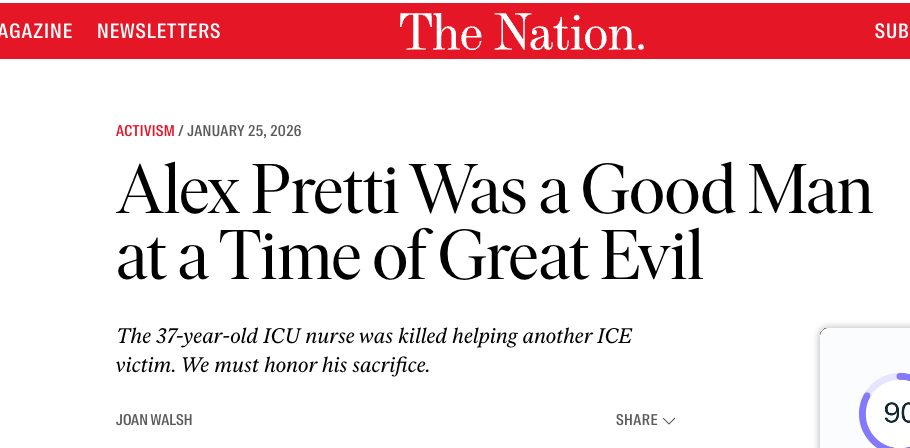Click the chevron arrow next to Share
This screenshot has width=910, height=448.
(669, 420)
